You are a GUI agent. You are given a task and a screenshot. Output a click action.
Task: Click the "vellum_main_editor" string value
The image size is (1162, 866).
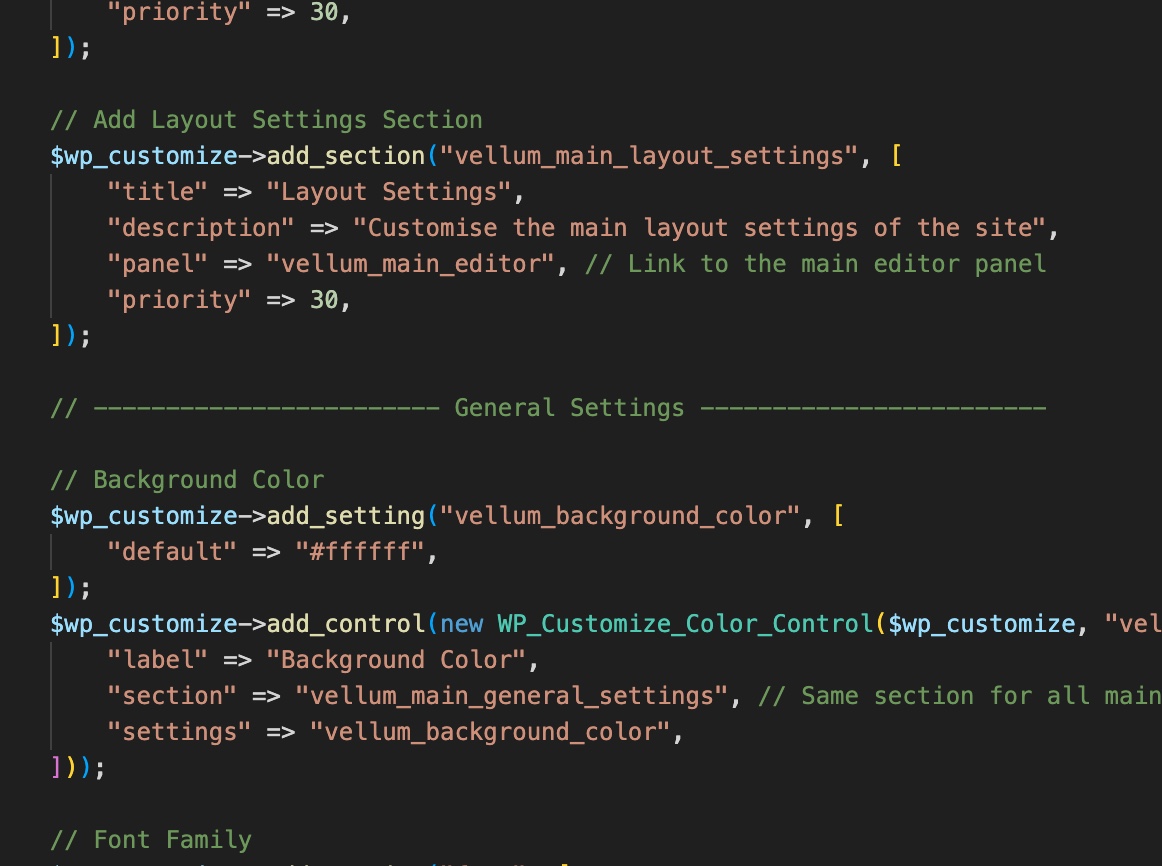tap(411, 264)
